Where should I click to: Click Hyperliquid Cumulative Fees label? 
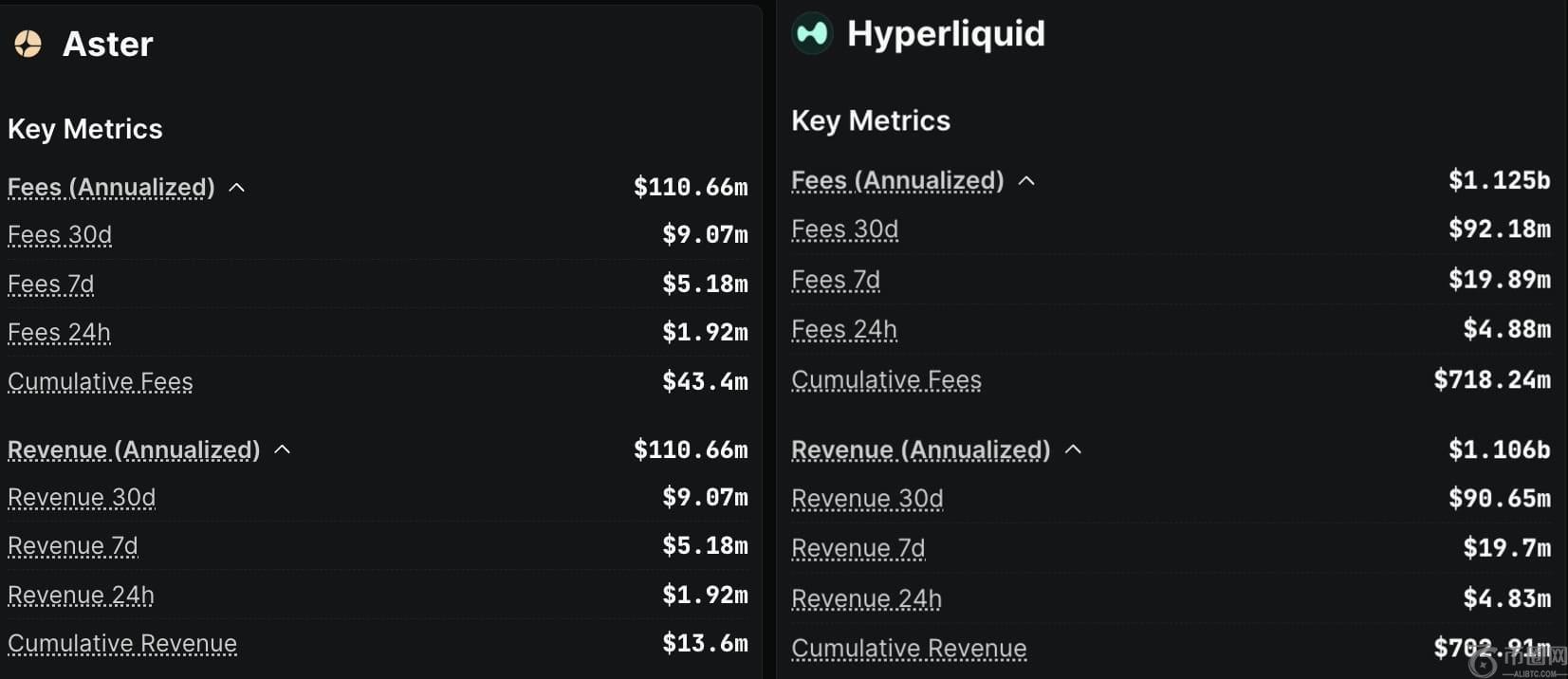pyautogui.click(x=886, y=380)
